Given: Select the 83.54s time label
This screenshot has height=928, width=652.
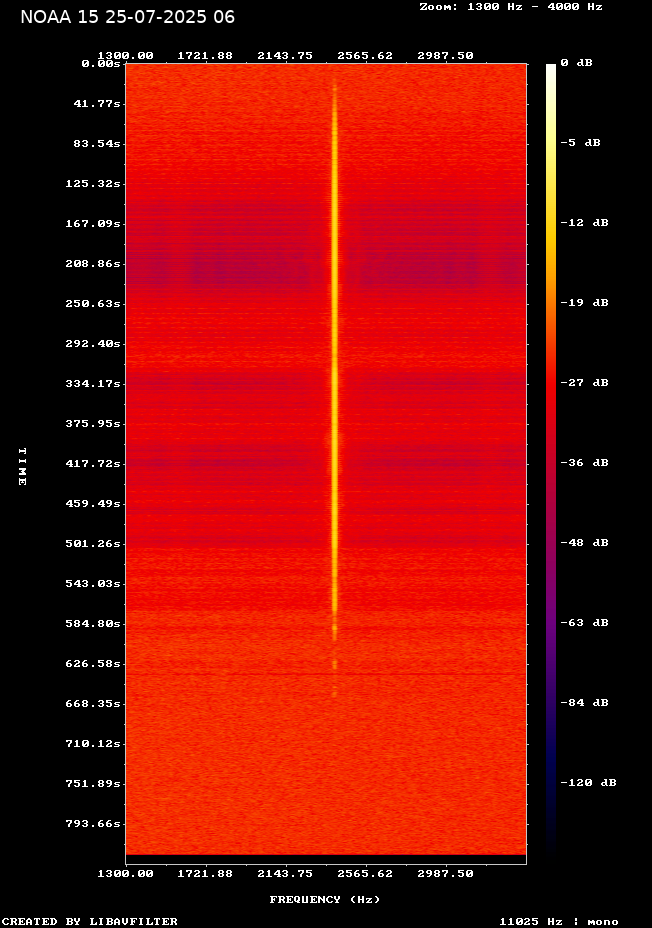Looking at the screenshot, I should coord(97,144).
